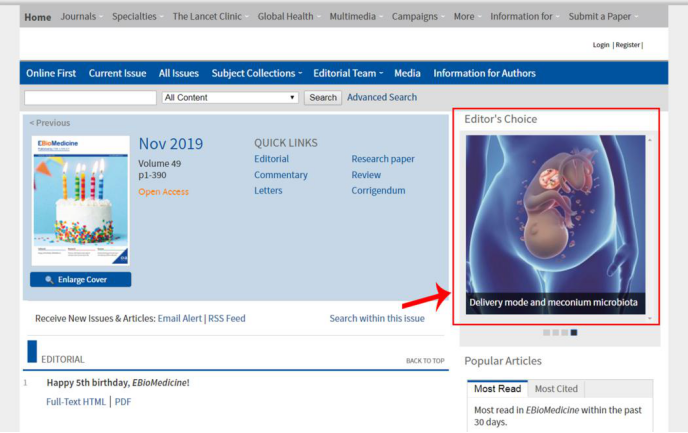This screenshot has width=688, height=433.
Task: Click the Open Access label
Action: click(x=163, y=192)
